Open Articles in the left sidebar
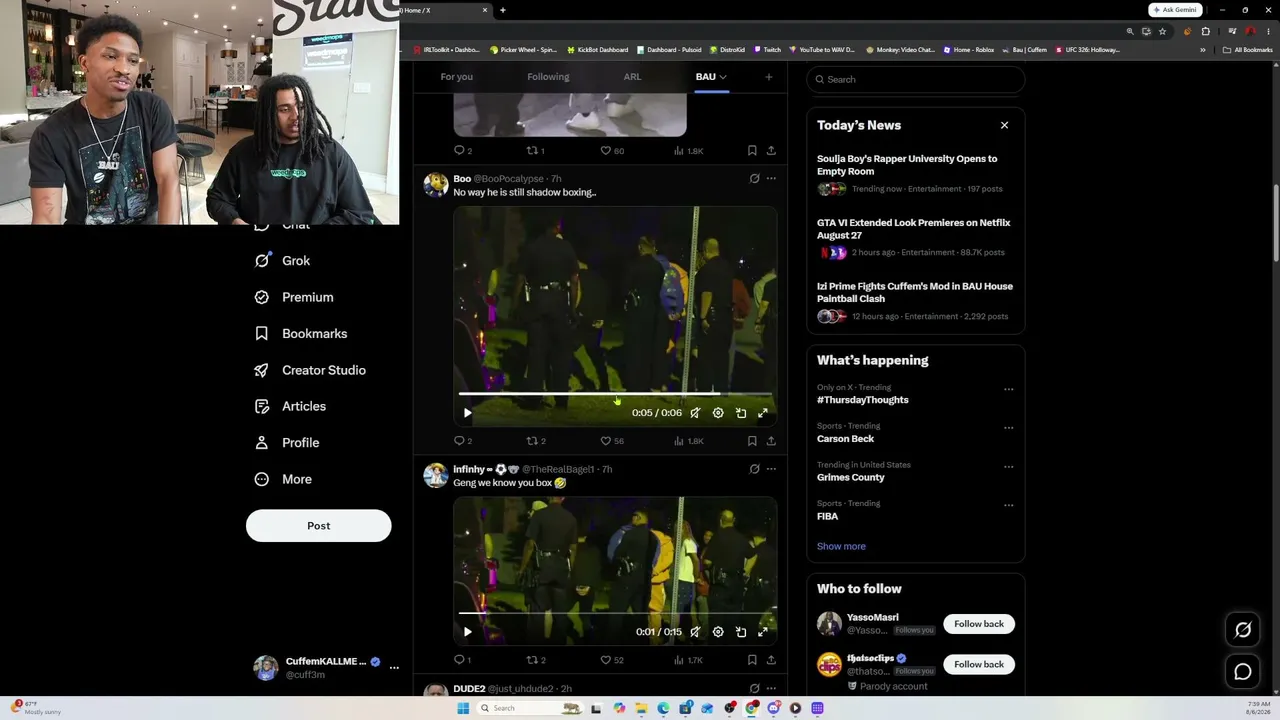Image resolution: width=1280 pixels, height=720 pixels. pos(290,406)
